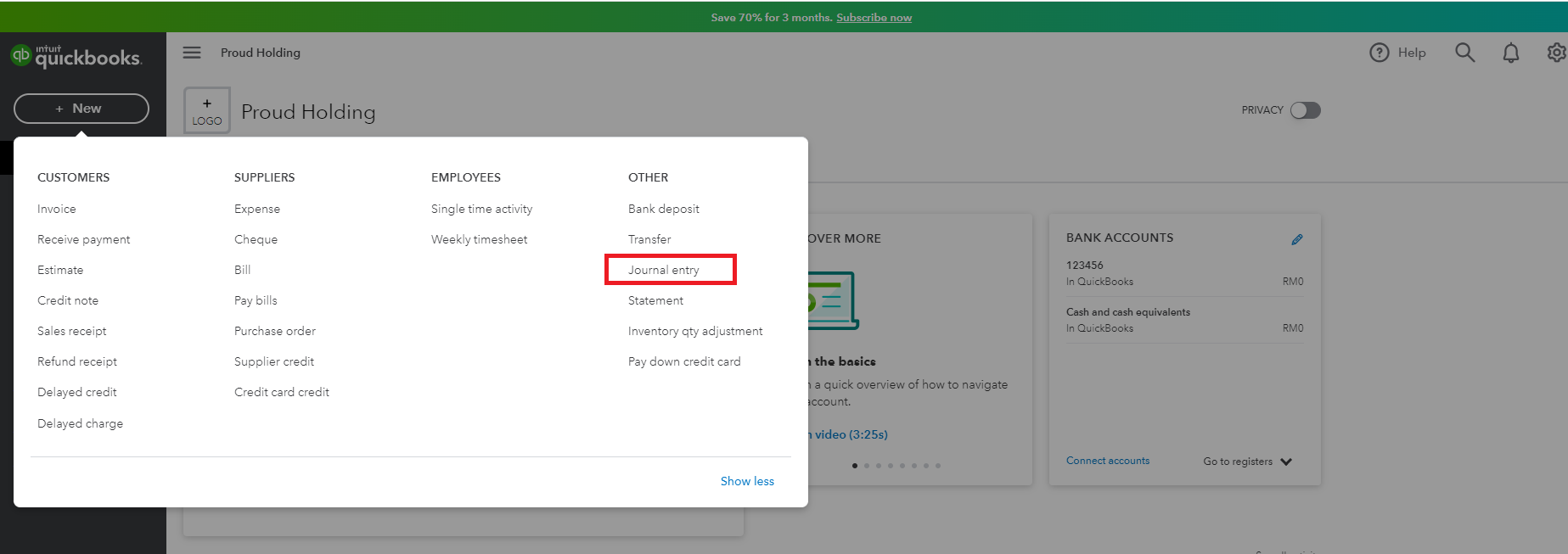This screenshot has height=554, width=1568.
Task: Open the notifications bell
Action: [1510, 53]
